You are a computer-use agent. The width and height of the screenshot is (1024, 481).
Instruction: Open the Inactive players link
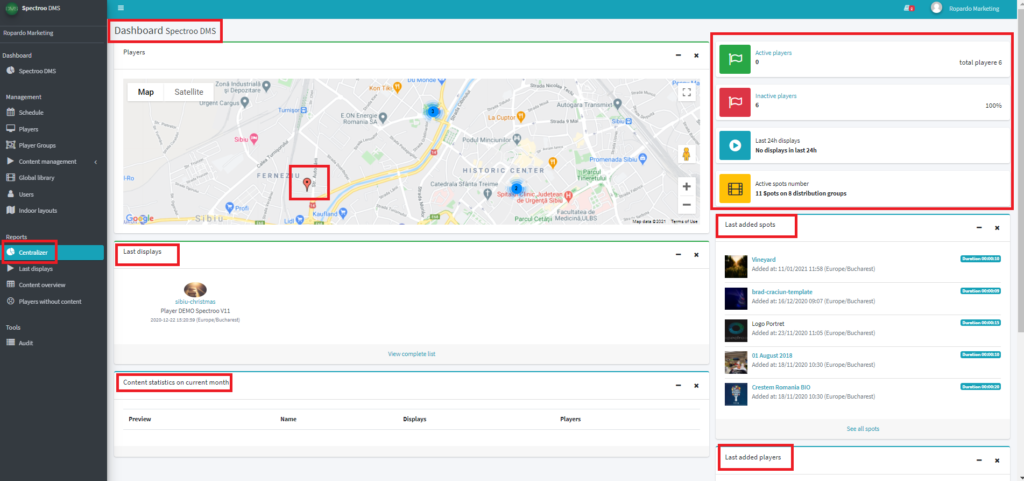(x=776, y=96)
